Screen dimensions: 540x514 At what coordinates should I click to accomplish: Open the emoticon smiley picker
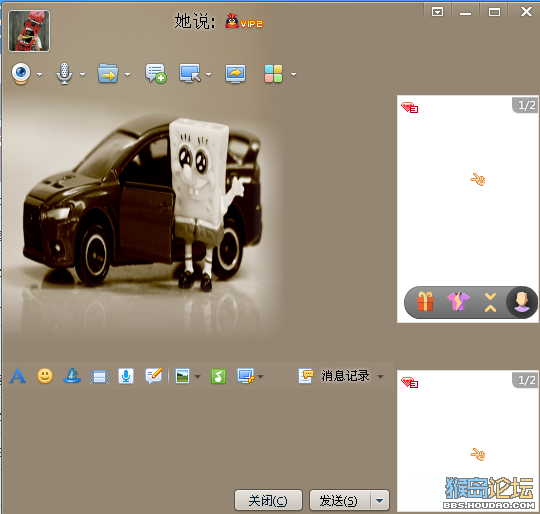(x=45, y=376)
